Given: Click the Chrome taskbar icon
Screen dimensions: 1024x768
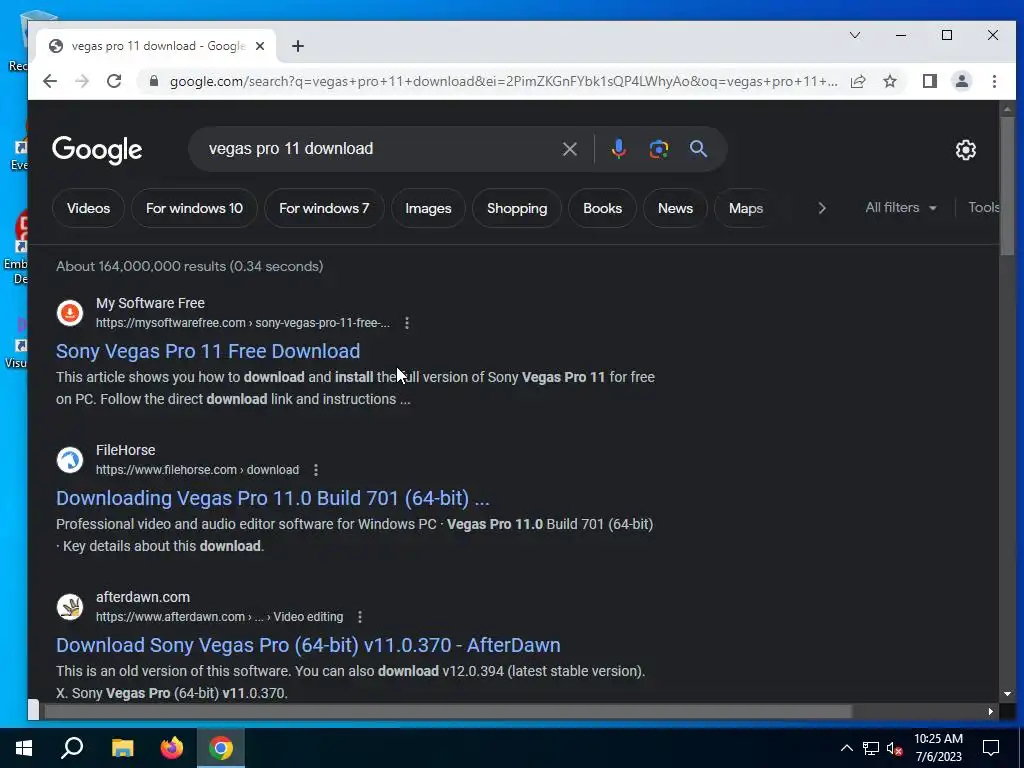Looking at the screenshot, I should click(x=221, y=748).
